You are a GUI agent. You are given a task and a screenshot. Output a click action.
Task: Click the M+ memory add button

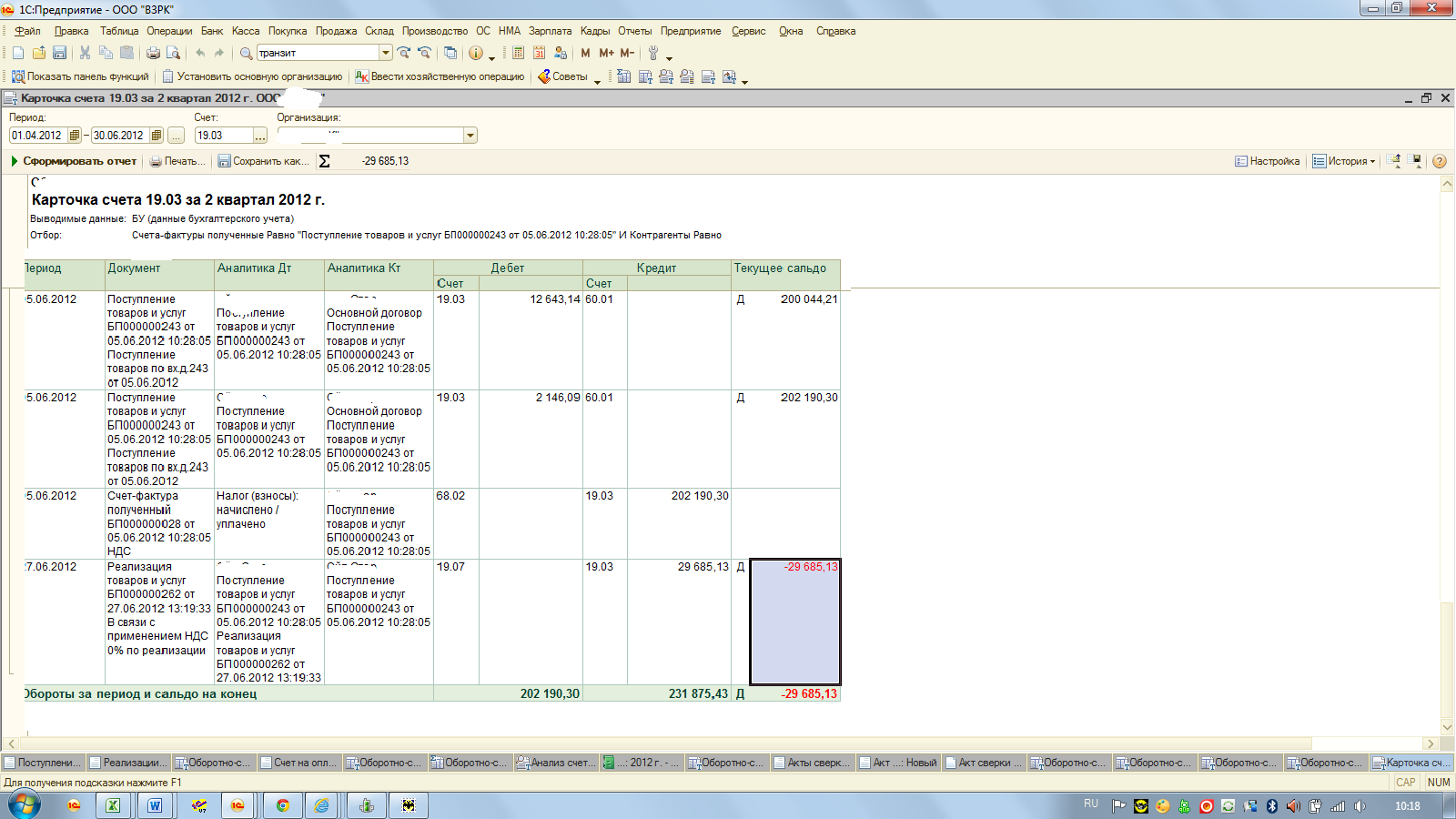pos(606,54)
